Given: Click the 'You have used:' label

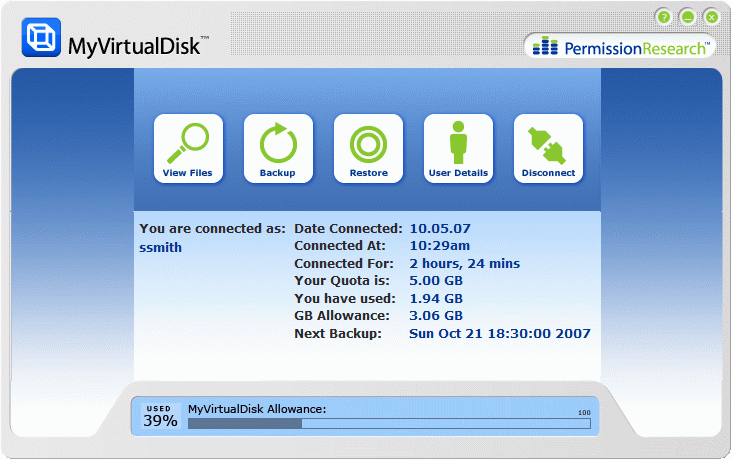Looking at the screenshot, I should [x=345, y=298].
